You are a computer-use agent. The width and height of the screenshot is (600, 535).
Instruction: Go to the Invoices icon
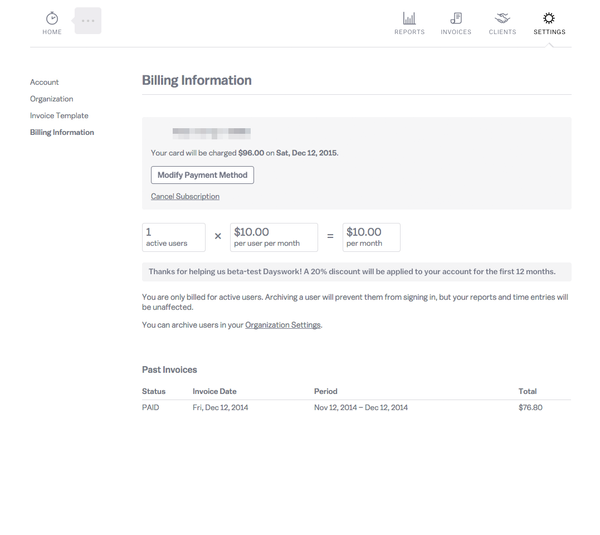pos(456,19)
